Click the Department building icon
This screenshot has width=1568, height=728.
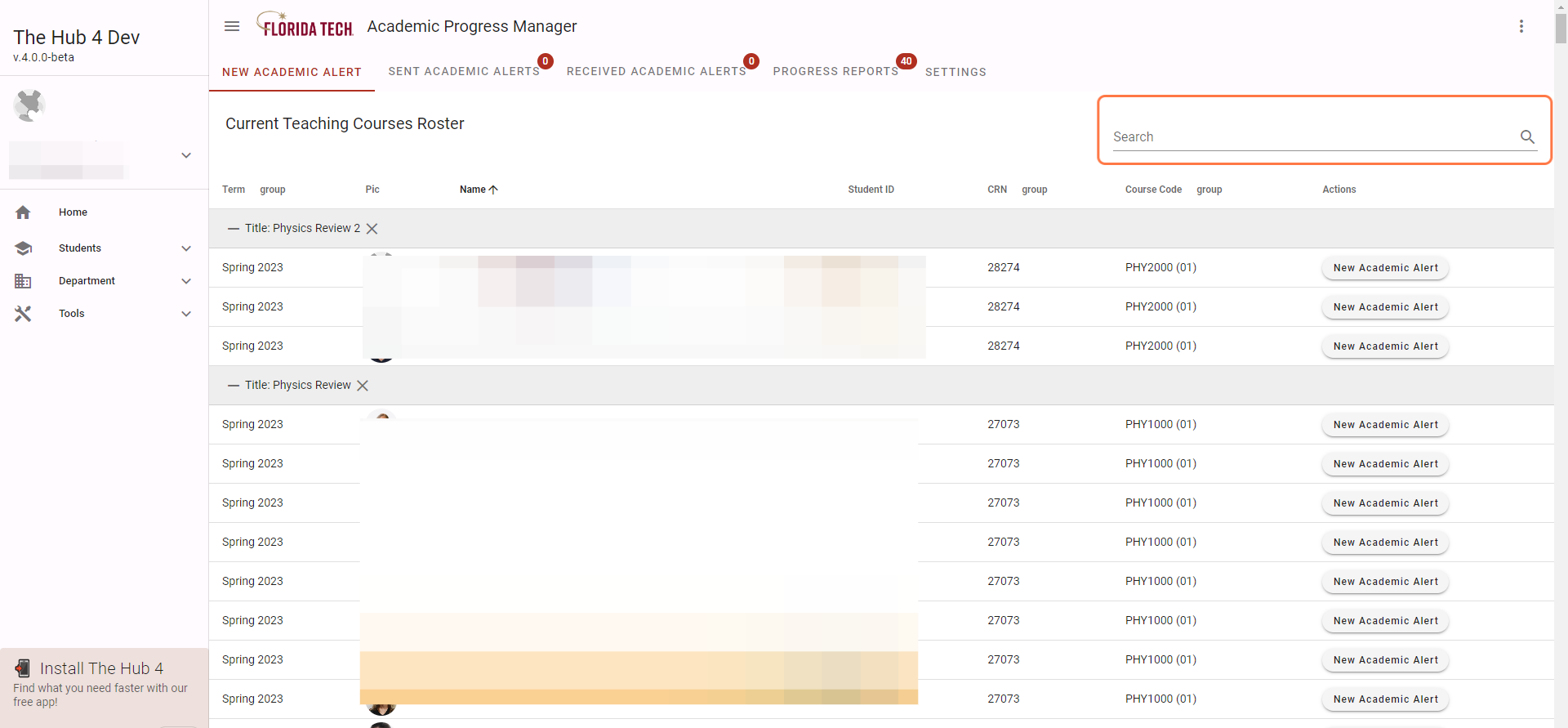pos(23,281)
